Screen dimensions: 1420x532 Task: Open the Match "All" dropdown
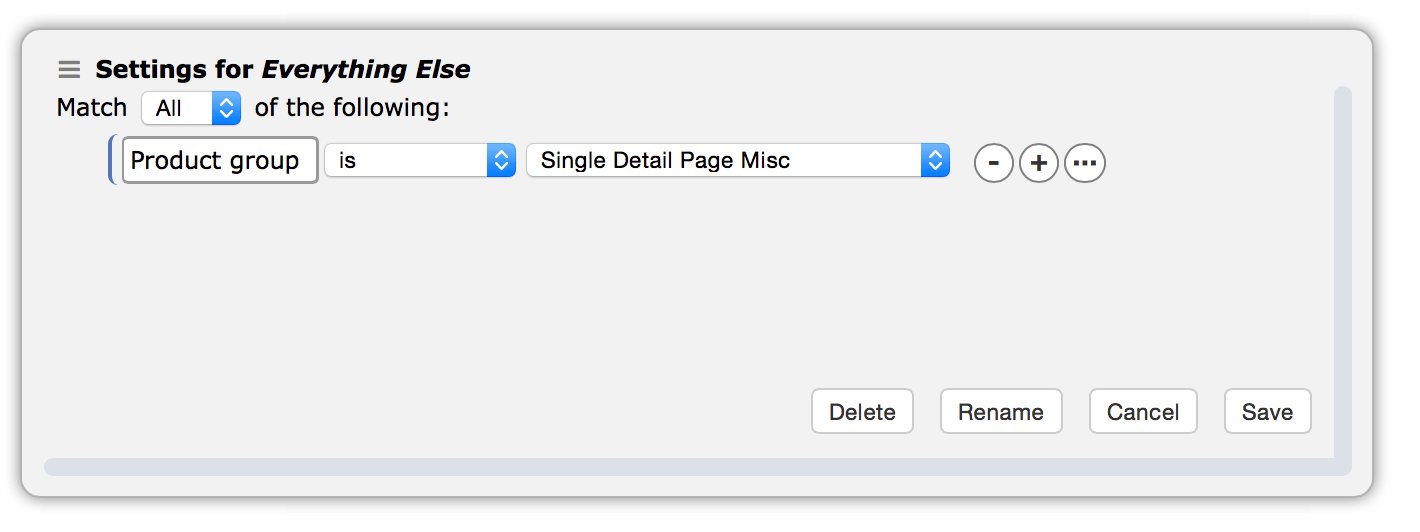click(x=191, y=108)
